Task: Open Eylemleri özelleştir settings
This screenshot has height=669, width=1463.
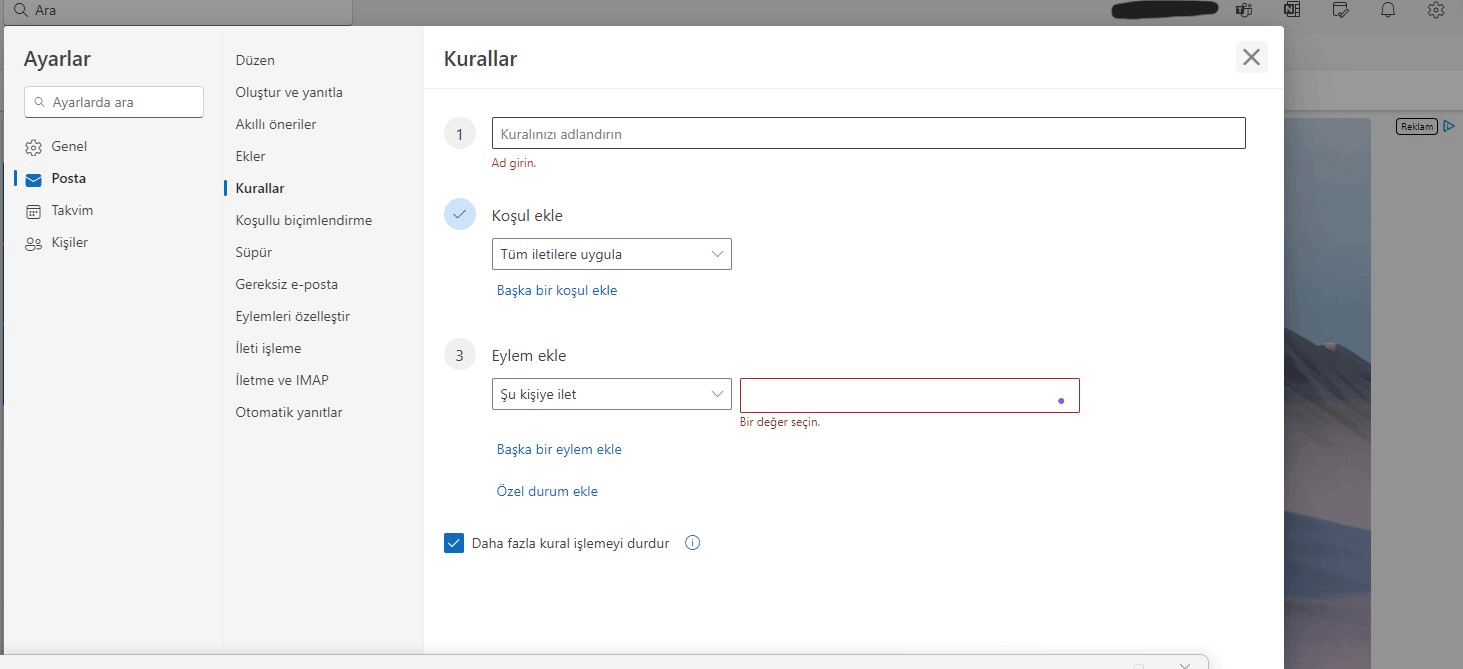Action: click(293, 316)
